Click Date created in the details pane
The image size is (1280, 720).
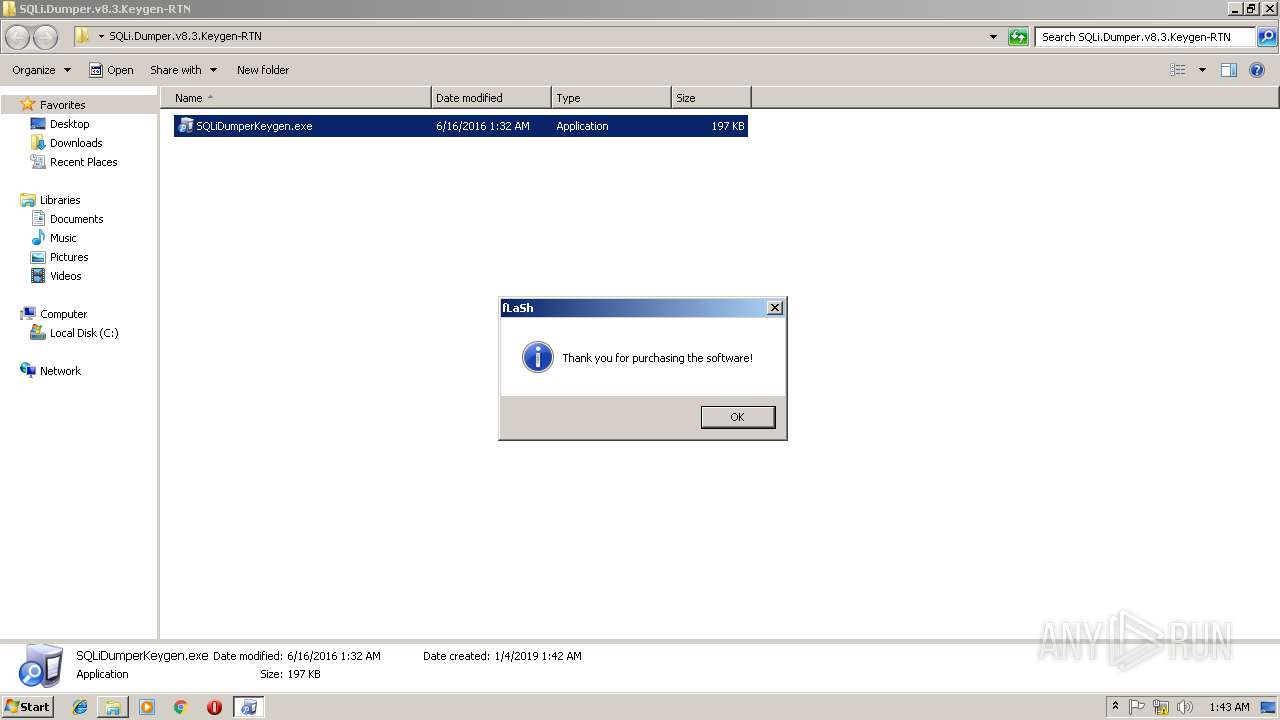tap(502, 656)
